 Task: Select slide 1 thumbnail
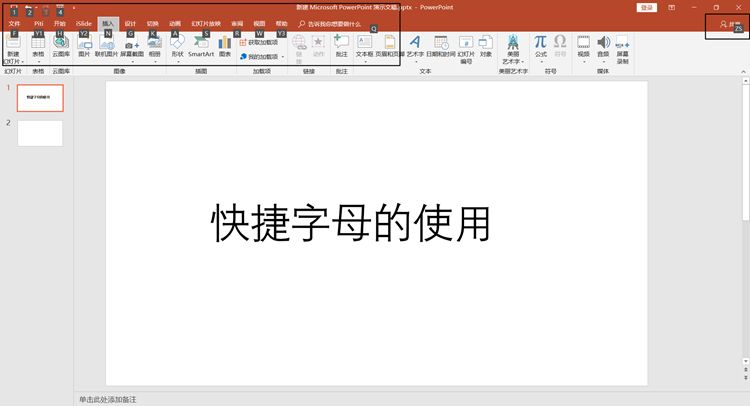coord(40,98)
